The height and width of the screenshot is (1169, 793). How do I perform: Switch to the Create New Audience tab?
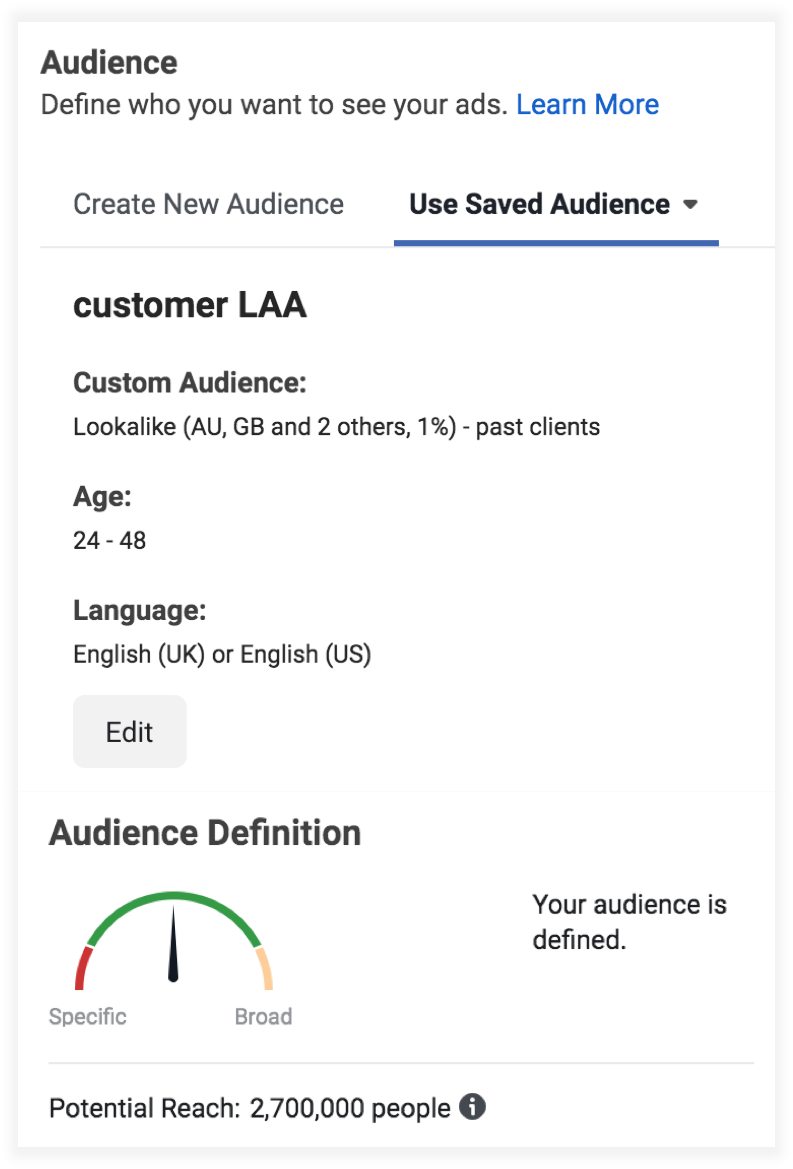coord(208,204)
